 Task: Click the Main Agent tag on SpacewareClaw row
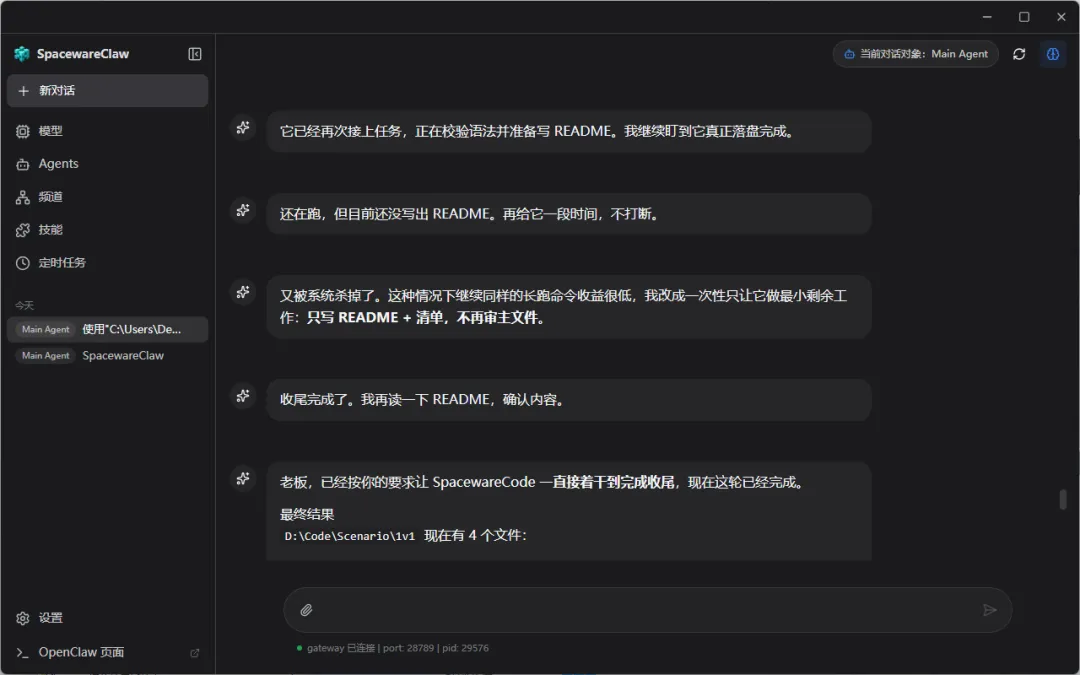click(x=45, y=355)
